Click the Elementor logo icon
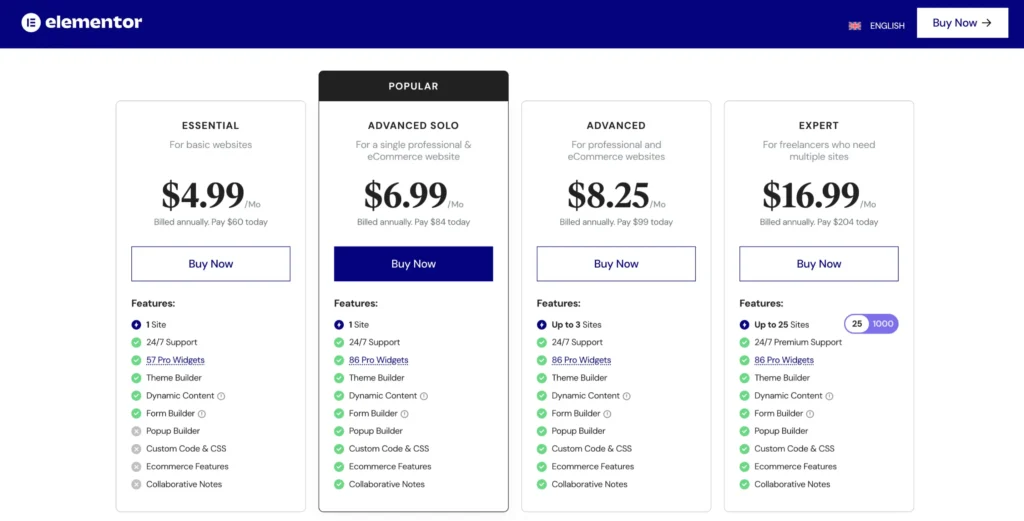The height and width of the screenshot is (521, 1024). click(x=31, y=23)
